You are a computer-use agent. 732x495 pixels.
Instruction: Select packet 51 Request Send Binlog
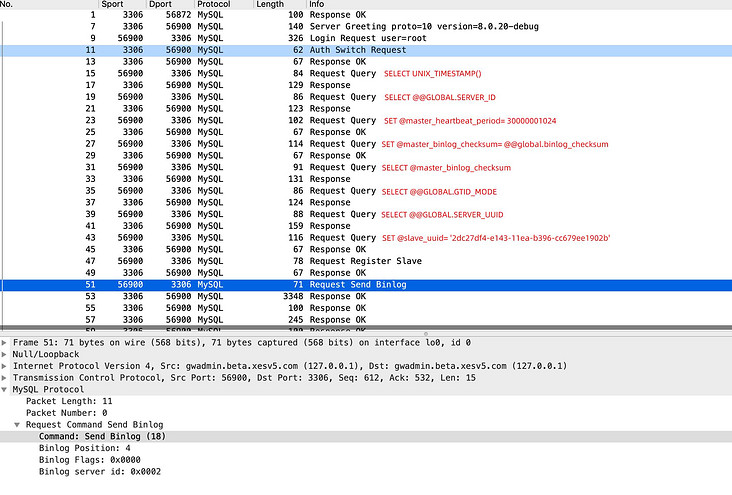pyautogui.click(x=366, y=285)
